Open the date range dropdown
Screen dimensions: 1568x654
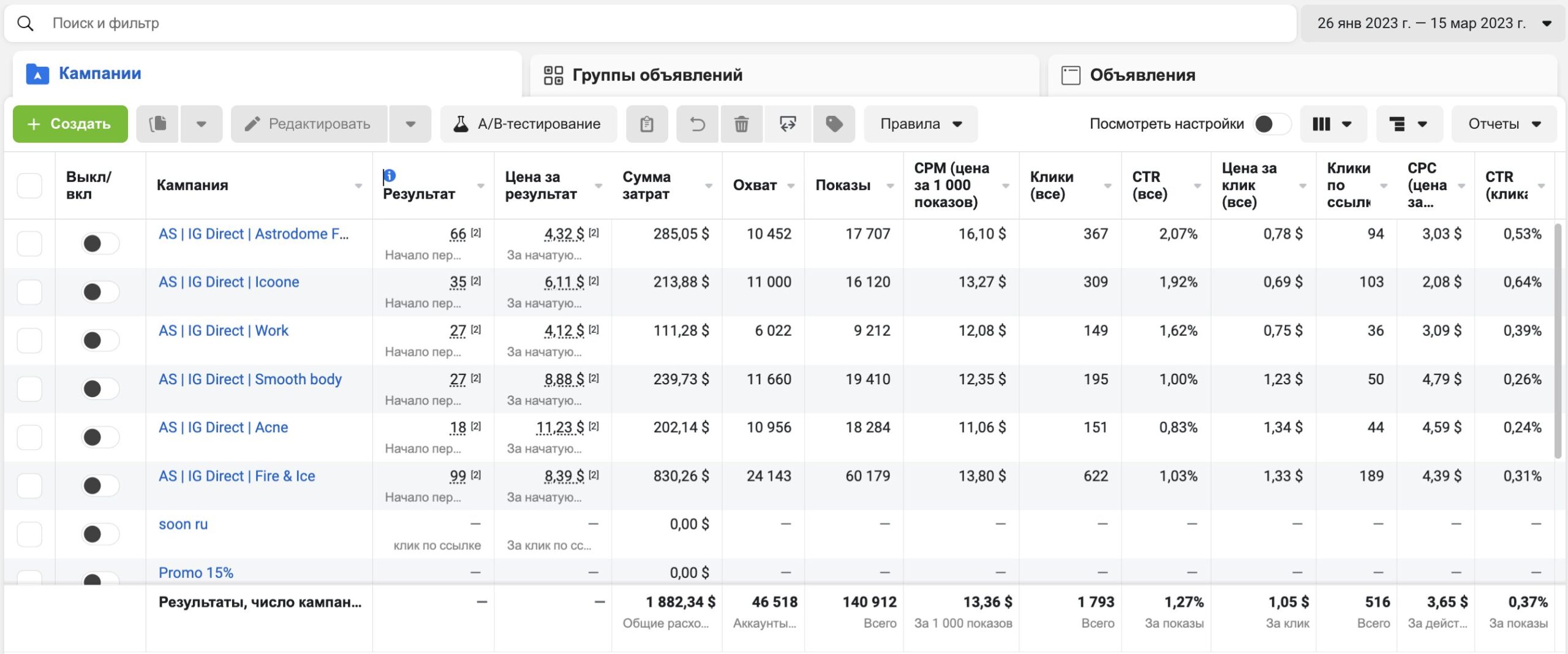click(x=1432, y=23)
